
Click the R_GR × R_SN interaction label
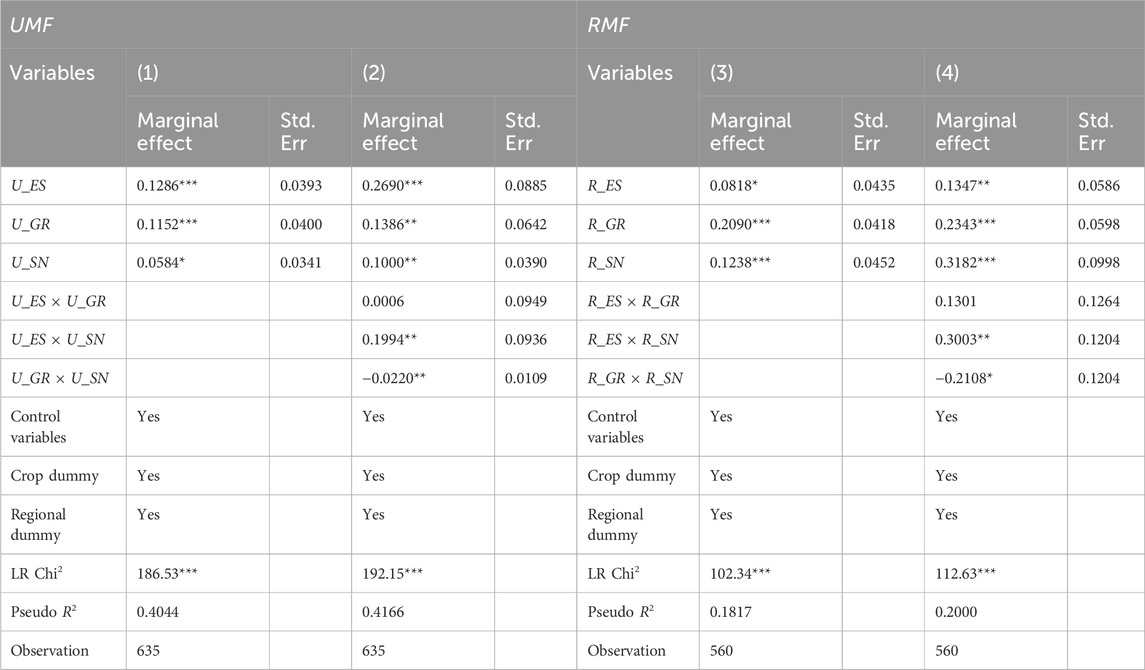click(635, 378)
